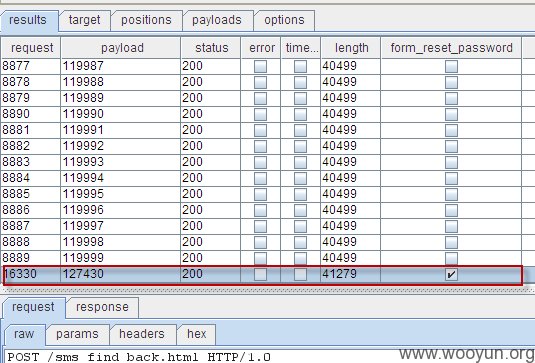Select the raw view tab
The image size is (535, 363).
coord(24,334)
